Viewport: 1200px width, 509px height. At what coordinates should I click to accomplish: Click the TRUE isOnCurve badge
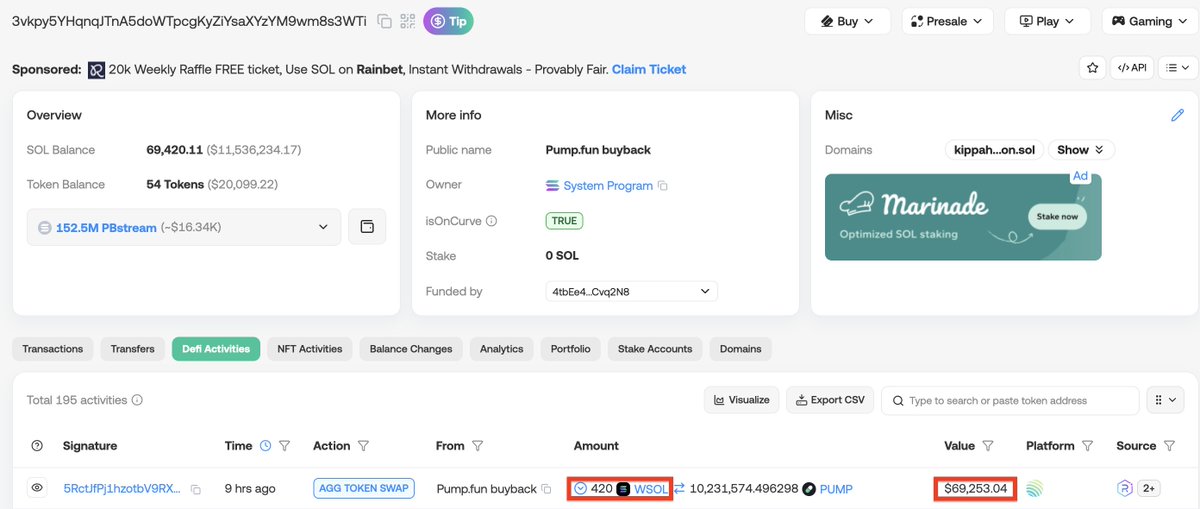click(x=564, y=221)
